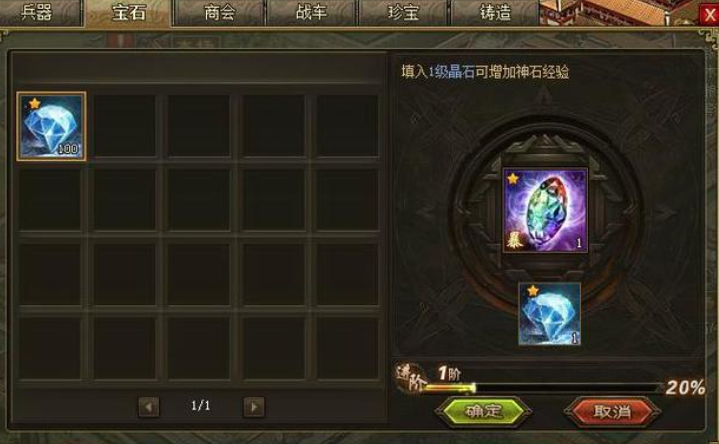Click the 1/1 page indicator
The image size is (719, 444).
[200, 405]
